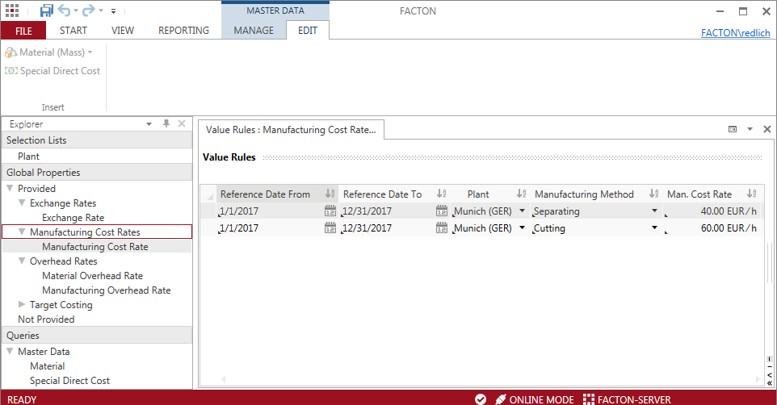This screenshot has width=777, height=405.
Task: Open the Customize Quick Access Toolbar dropdown
Action: pyautogui.click(x=113, y=11)
